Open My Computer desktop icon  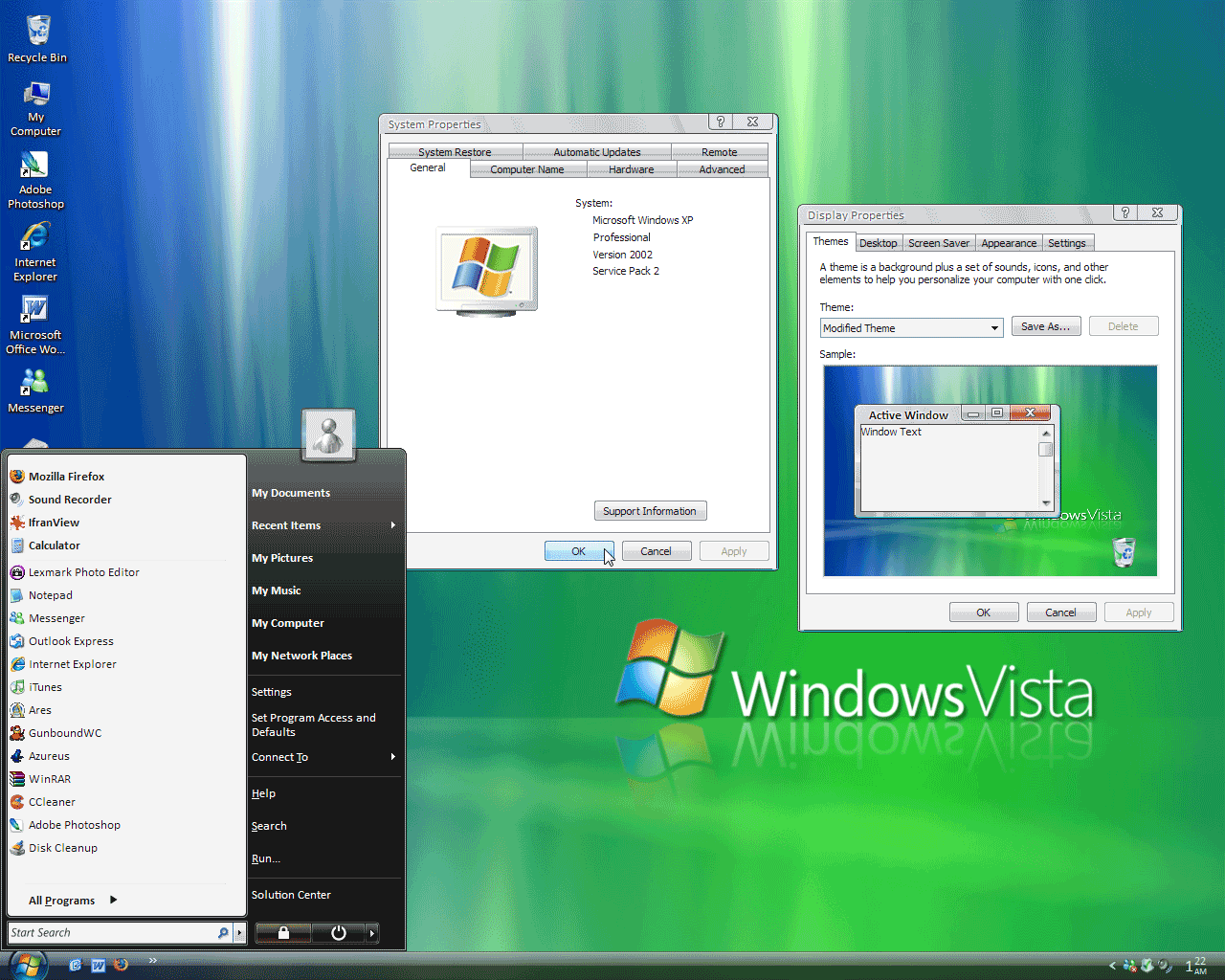click(x=36, y=109)
